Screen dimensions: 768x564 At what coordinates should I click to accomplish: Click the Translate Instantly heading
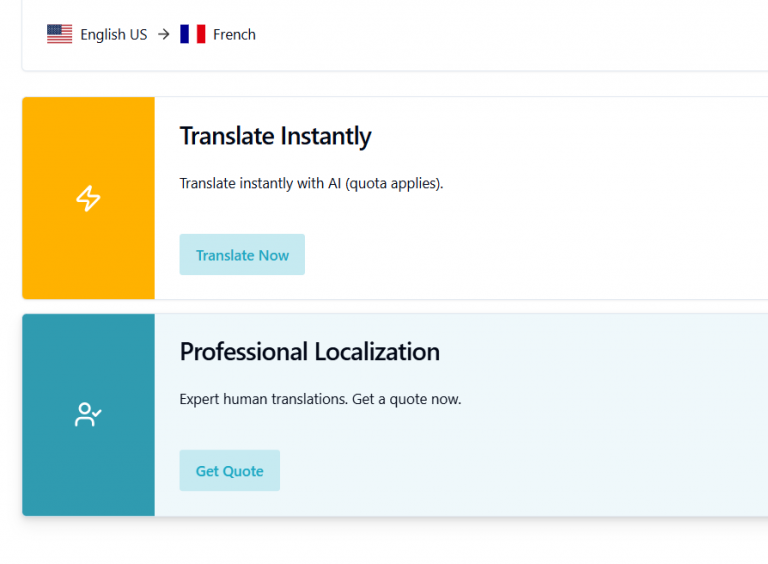[x=275, y=137]
